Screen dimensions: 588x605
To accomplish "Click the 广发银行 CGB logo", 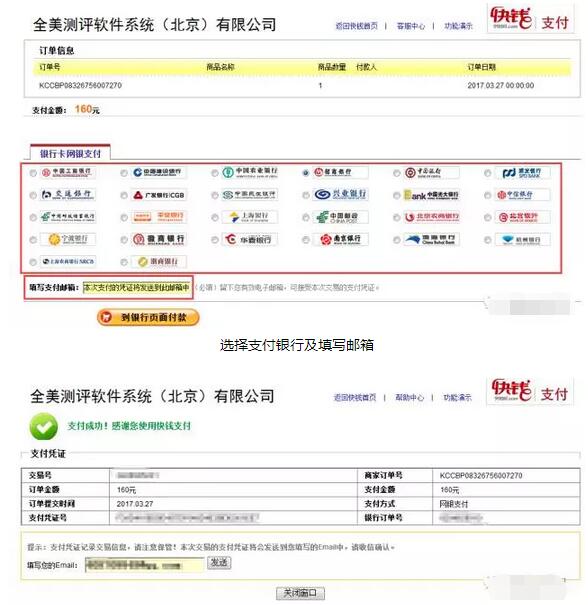I will [159, 195].
